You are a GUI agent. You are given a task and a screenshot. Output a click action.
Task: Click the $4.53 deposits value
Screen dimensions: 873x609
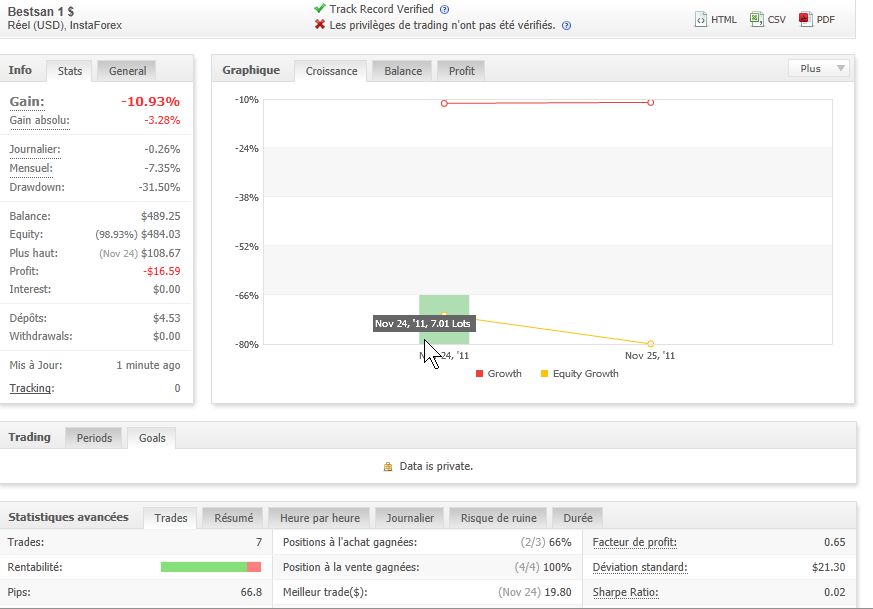point(166,318)
